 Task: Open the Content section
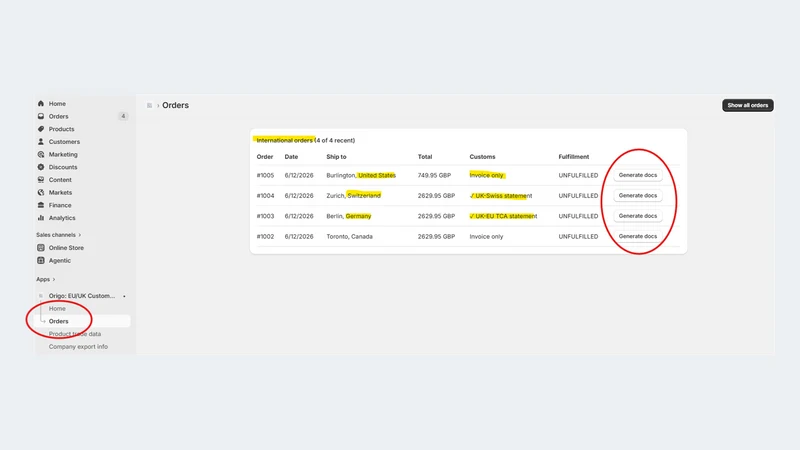60,180
